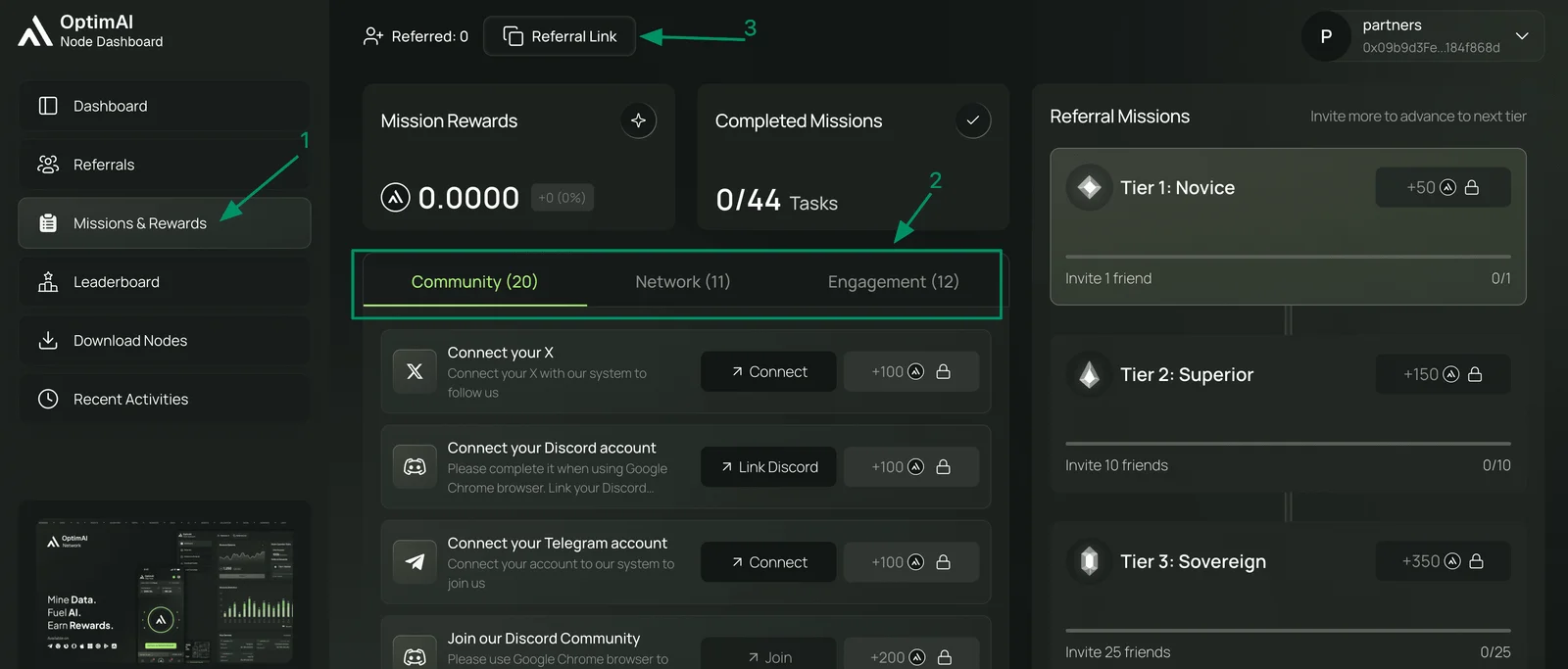Click the locked +50 reward on Tier 1

1443,187
